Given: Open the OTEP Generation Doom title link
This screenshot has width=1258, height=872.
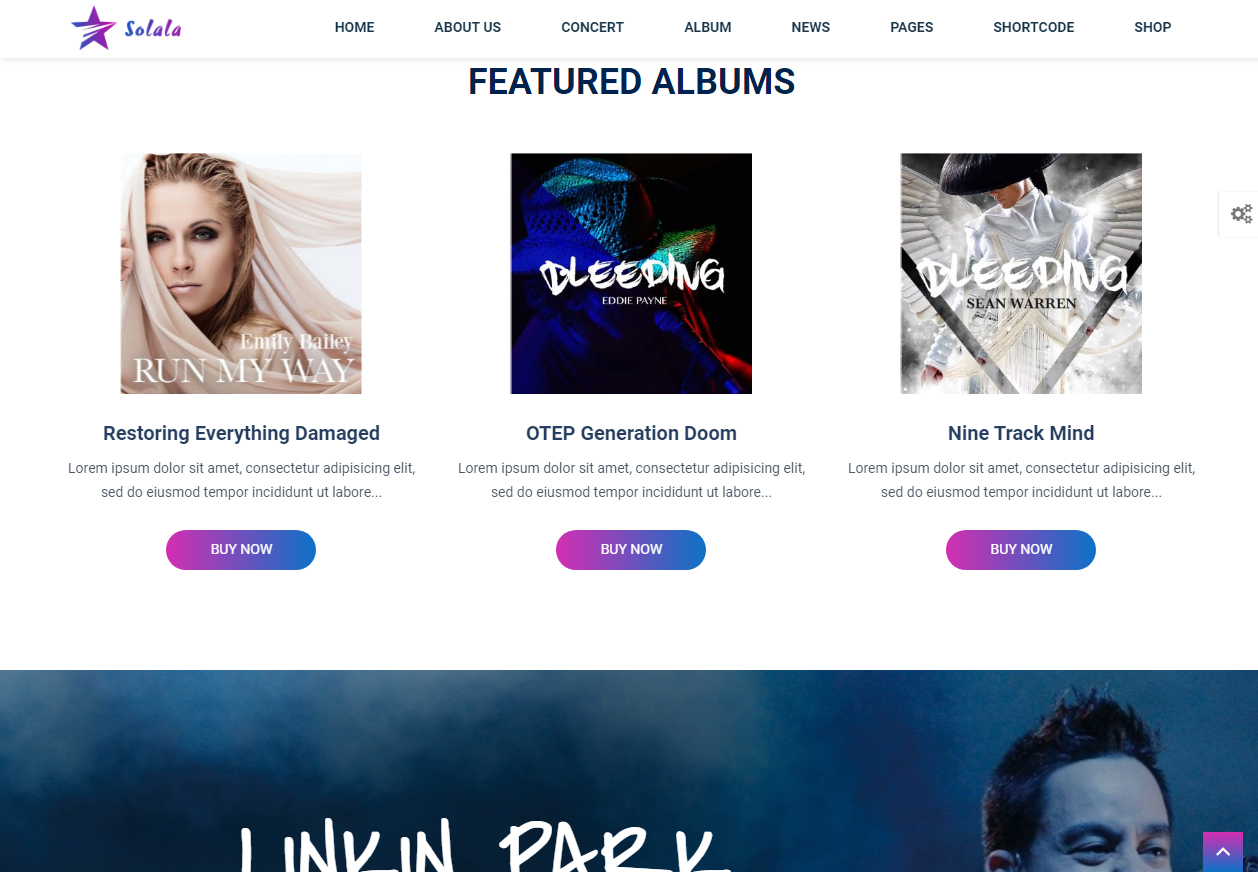Looking at the screenshot, I should (x=631, y=433).
